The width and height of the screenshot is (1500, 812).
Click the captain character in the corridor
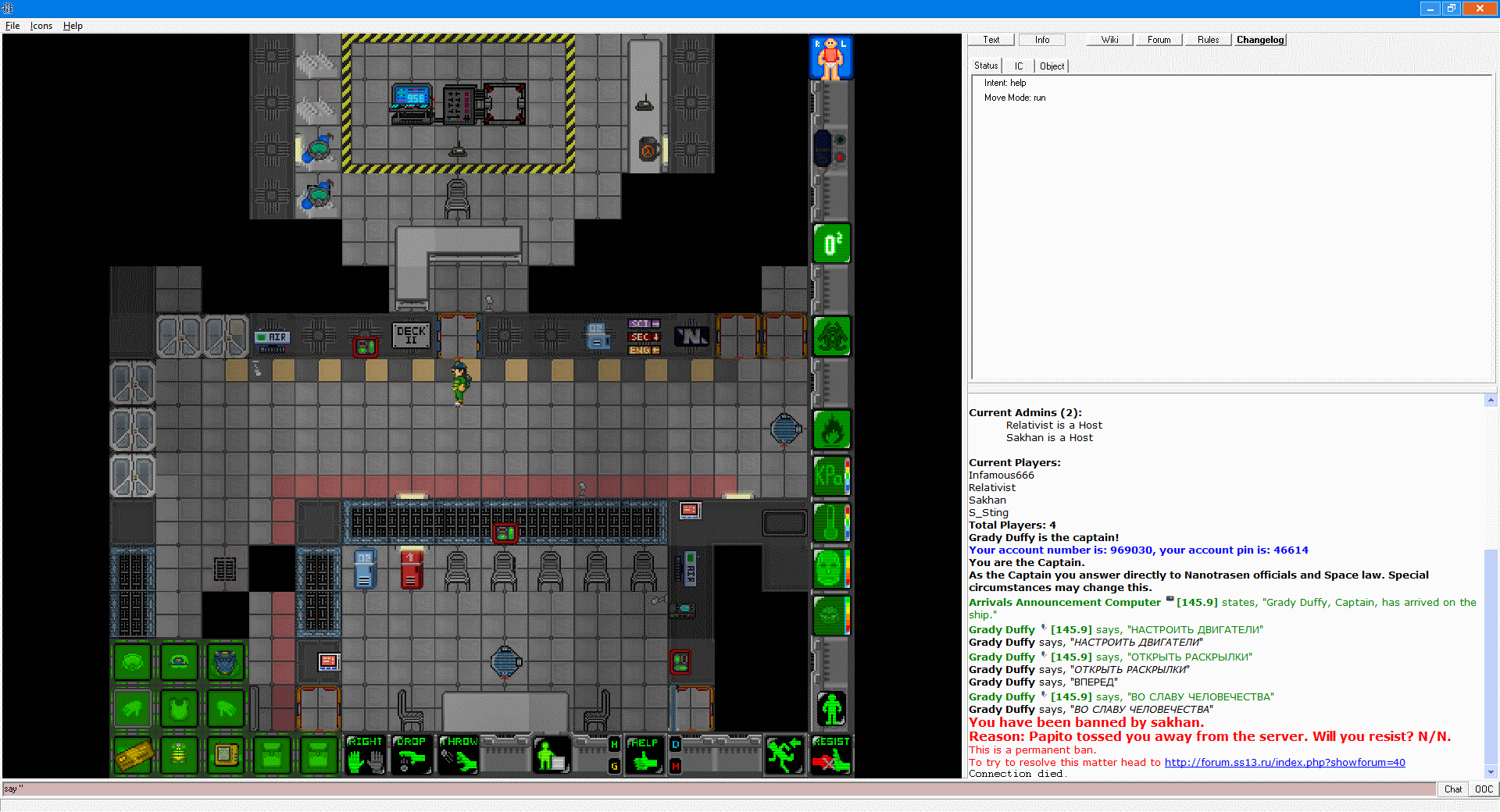(x=459, y=382)
